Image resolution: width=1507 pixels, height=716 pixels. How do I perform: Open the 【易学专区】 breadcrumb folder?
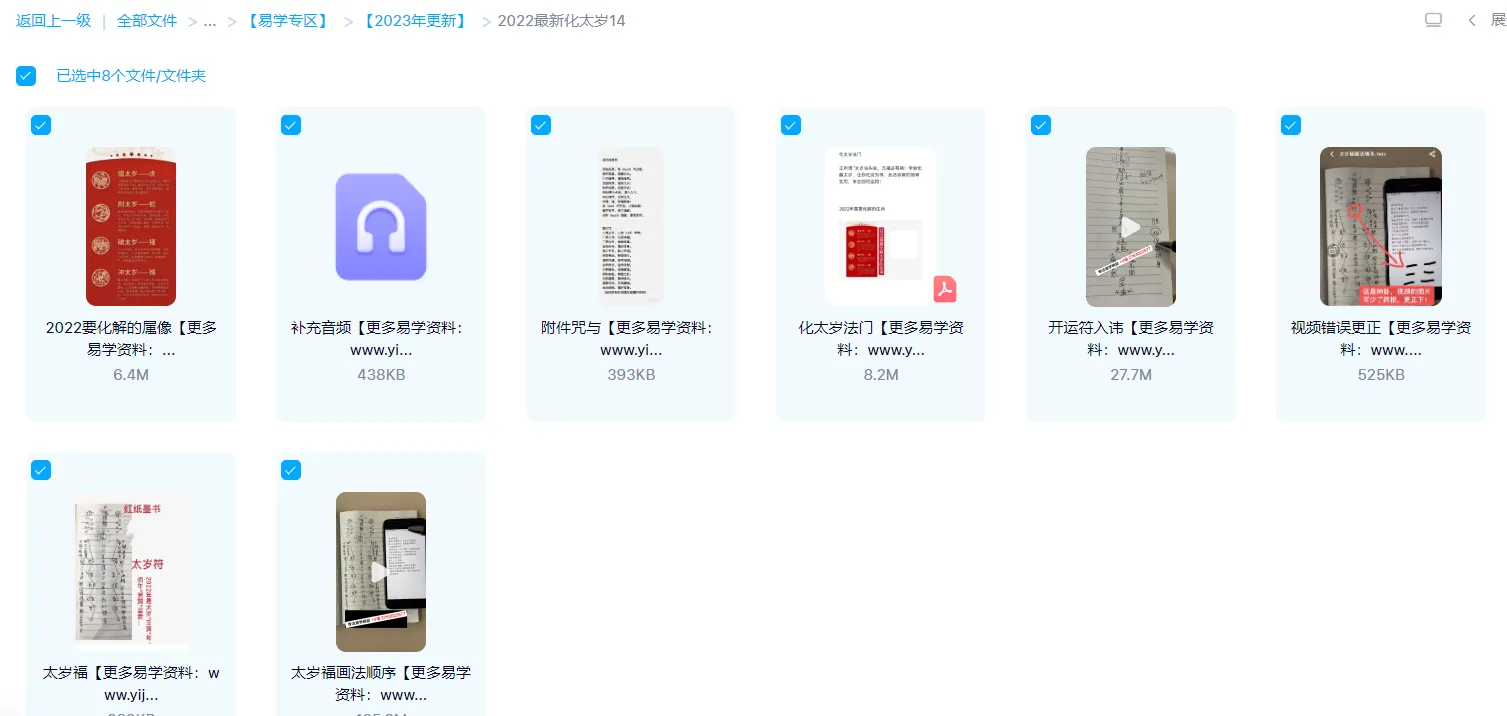tap(287, 20)
